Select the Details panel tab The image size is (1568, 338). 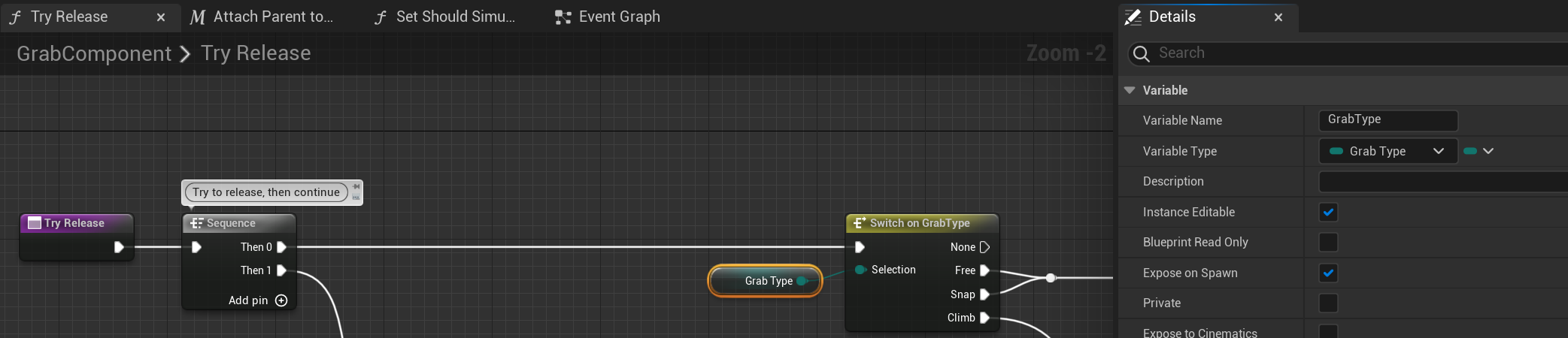(x=1208, y=17)
